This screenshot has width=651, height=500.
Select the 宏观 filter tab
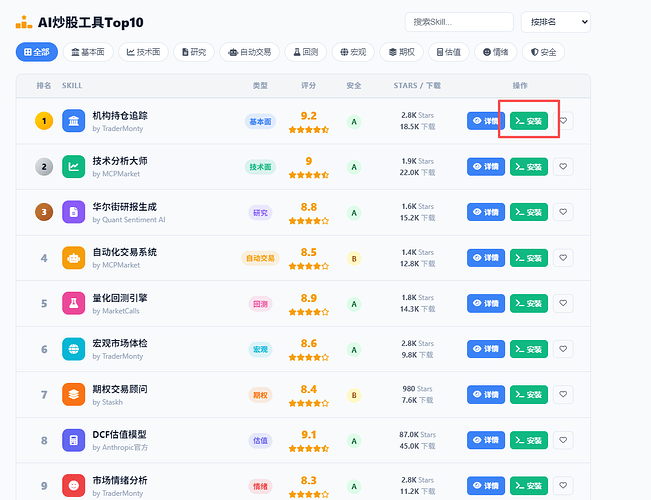353,52
